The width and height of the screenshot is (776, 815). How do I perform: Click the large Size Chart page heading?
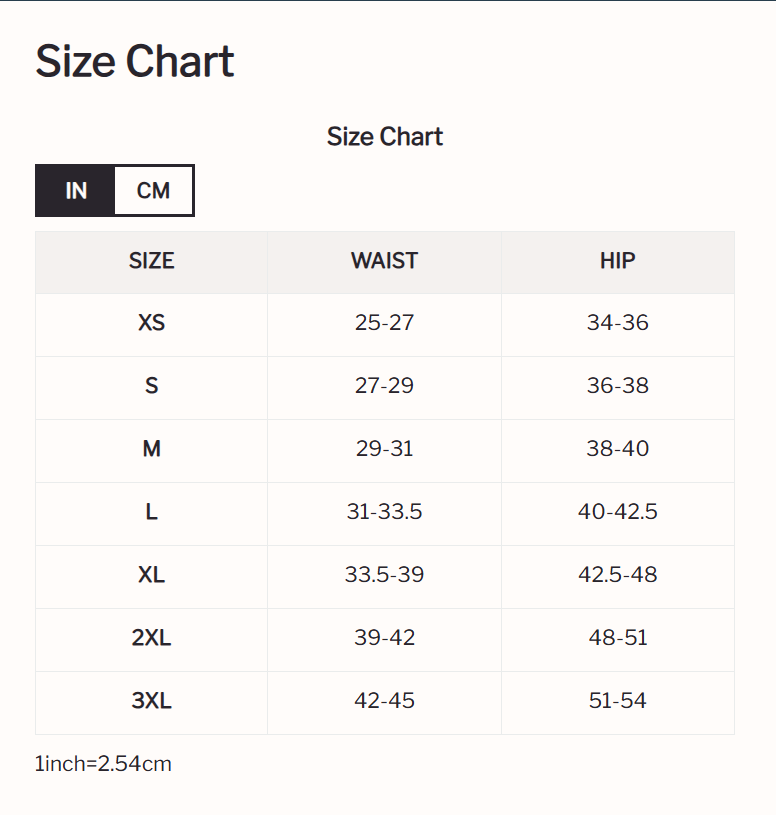point(135,62)
